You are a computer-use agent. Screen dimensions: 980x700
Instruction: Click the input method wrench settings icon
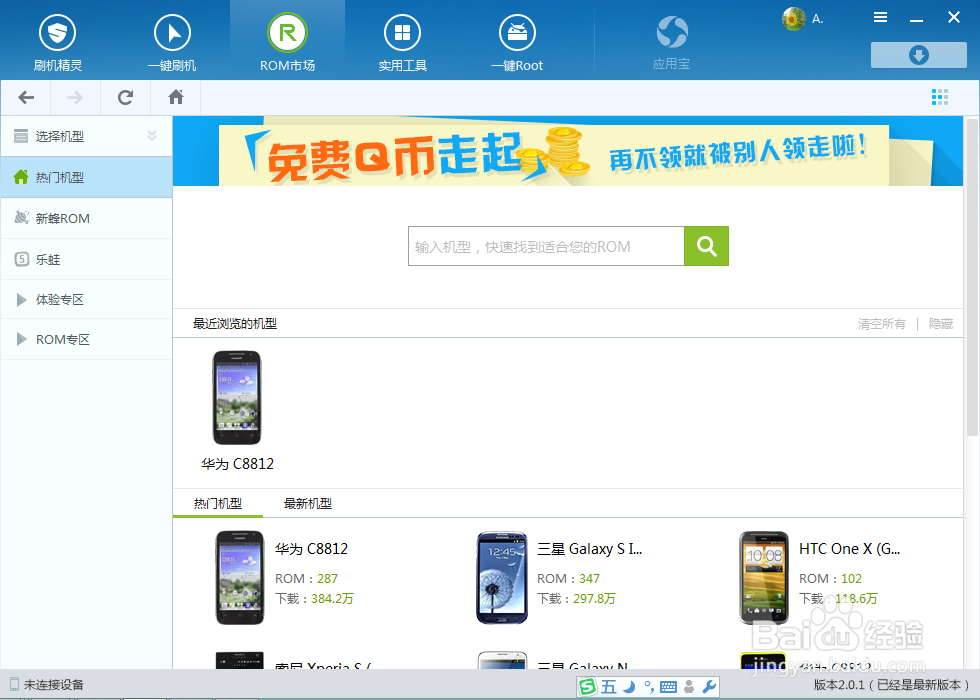pos(709,687)
